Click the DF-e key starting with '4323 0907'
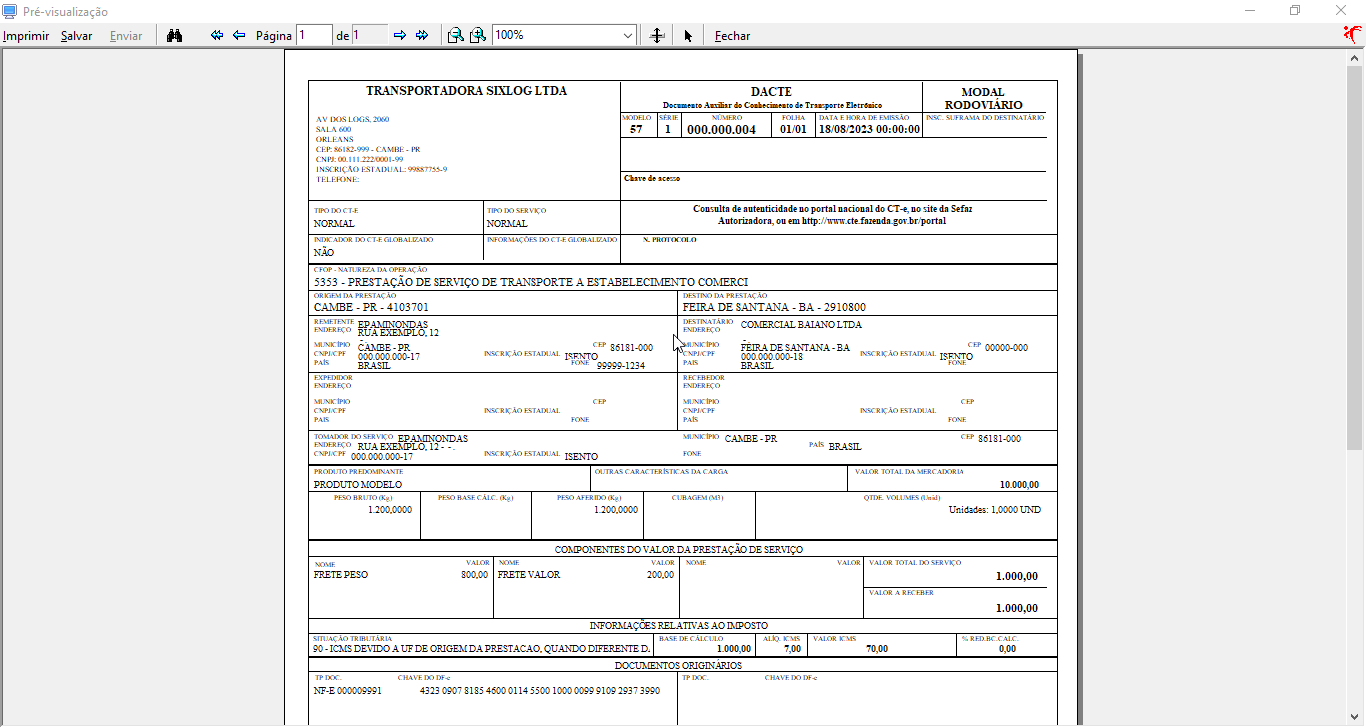Image resolution: width=1366 pixels, height=728 pixels. (x=540, y=691)
